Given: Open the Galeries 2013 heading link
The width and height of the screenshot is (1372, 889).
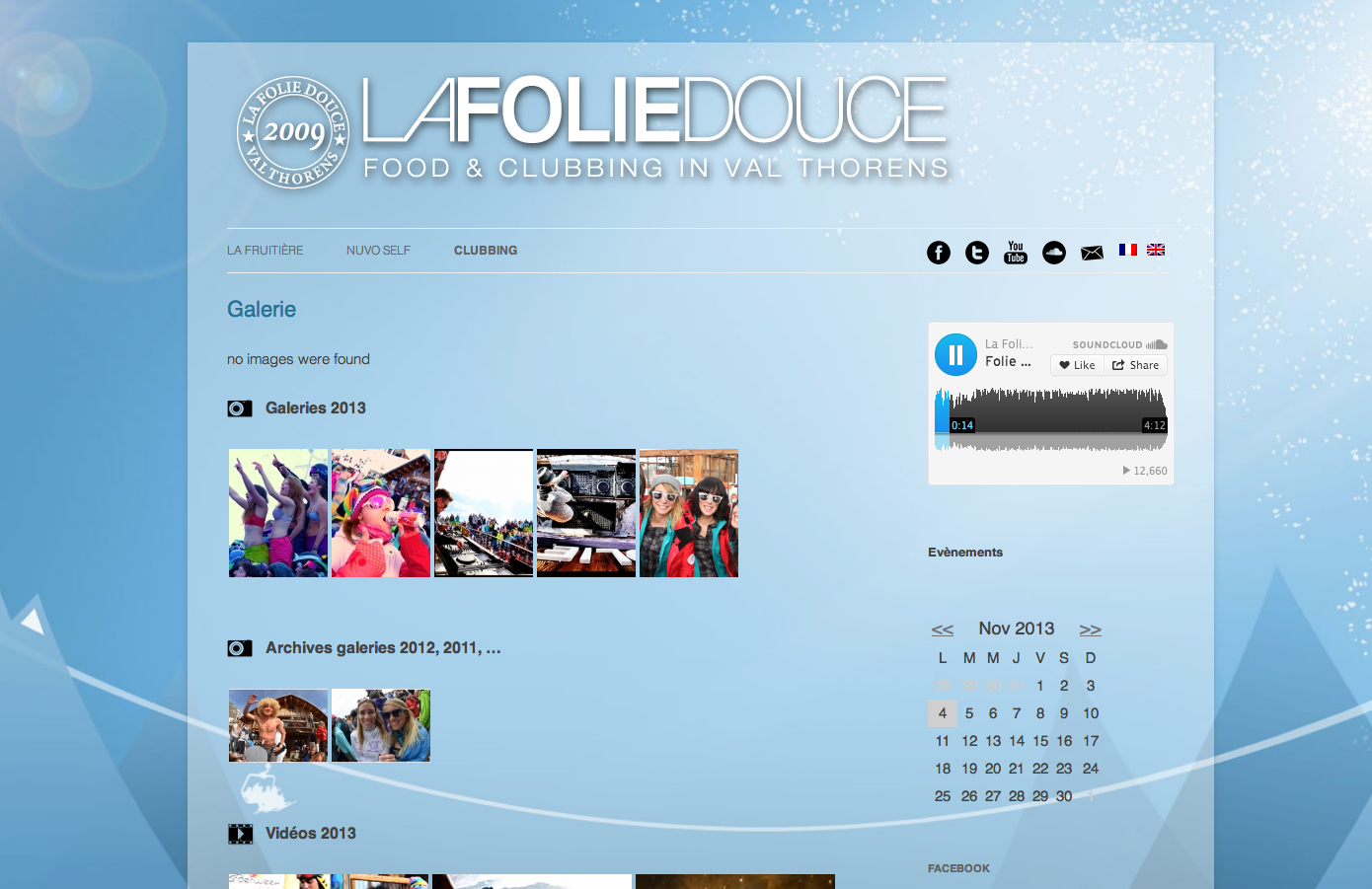Looking at the screenshot, I should (x=316, y=408).
